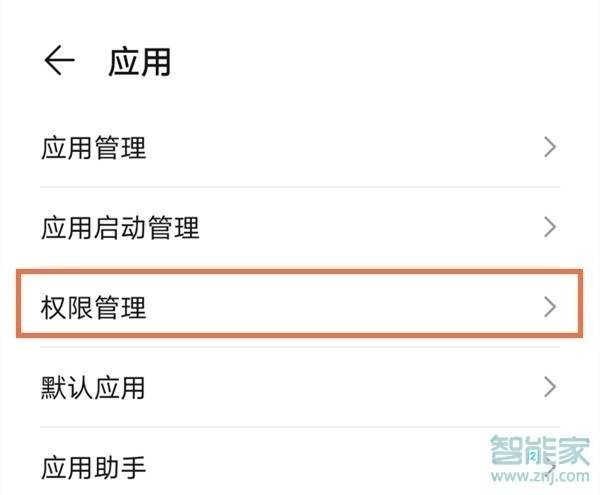Tap the arrow icon beside 应用助手
Viewport: 600px width, 495px height.
(x=549, y=462)
